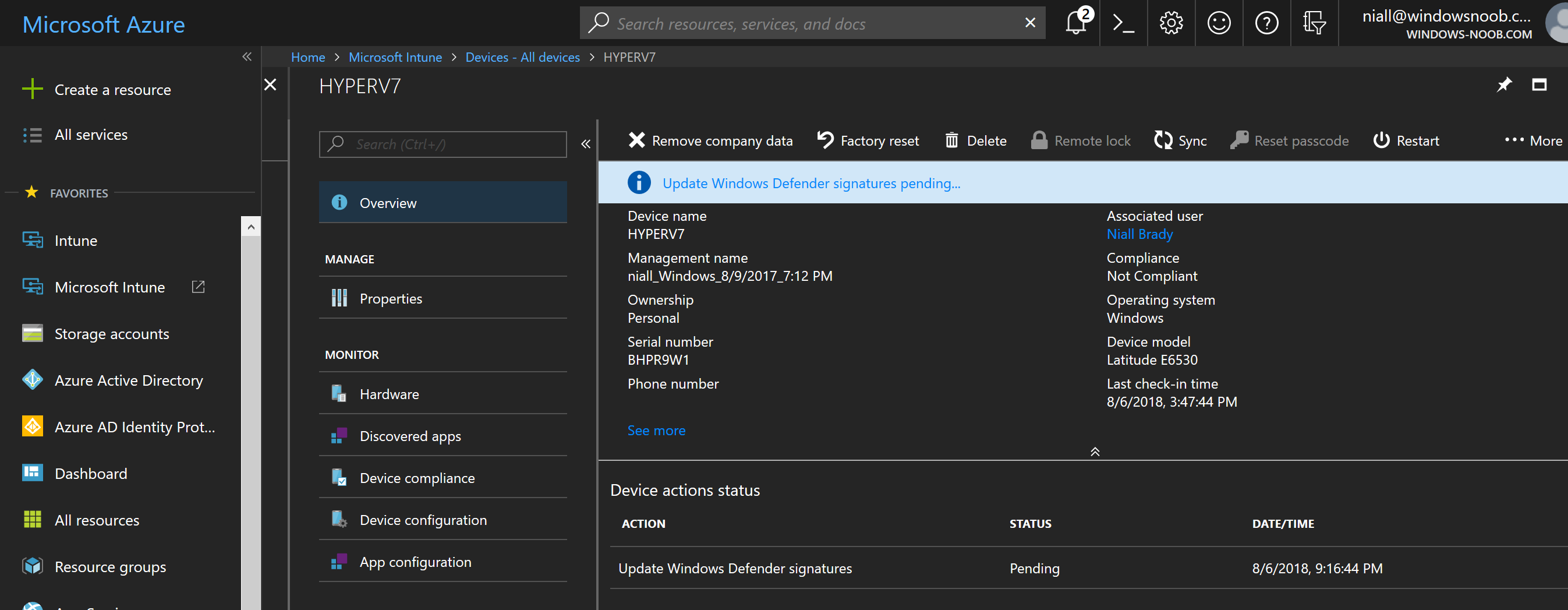
Task: Sort by STATUS column header
Action: [1030, 524]
